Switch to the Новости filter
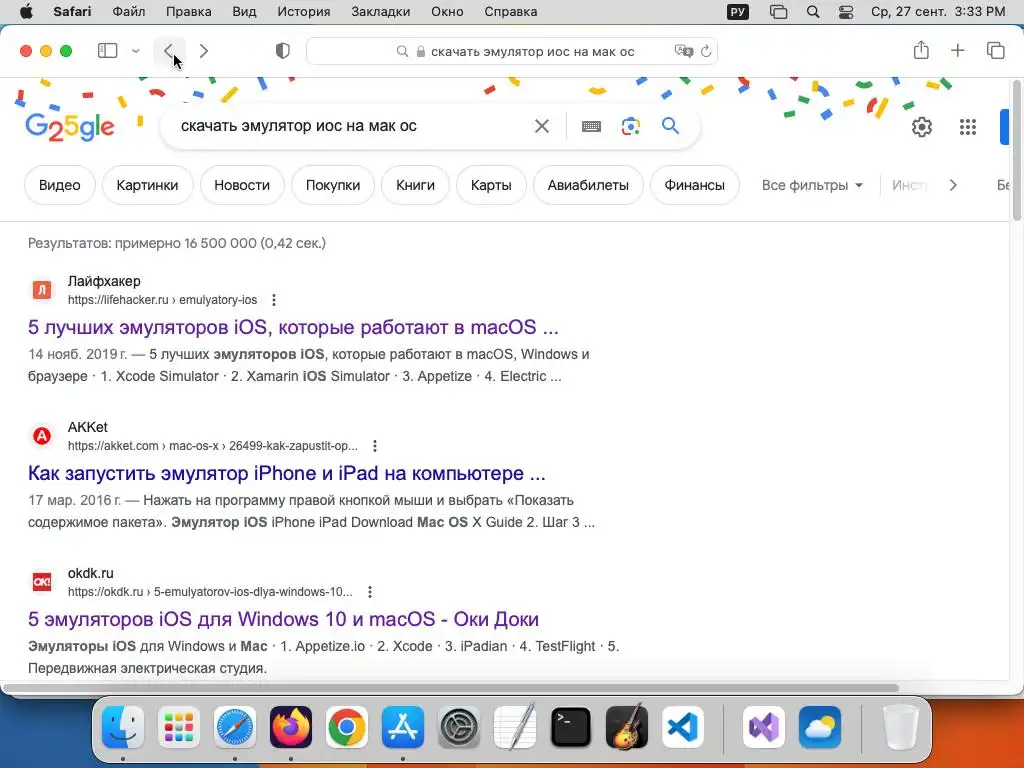This screenshot has height=768, width=1024. click(242, 185)
